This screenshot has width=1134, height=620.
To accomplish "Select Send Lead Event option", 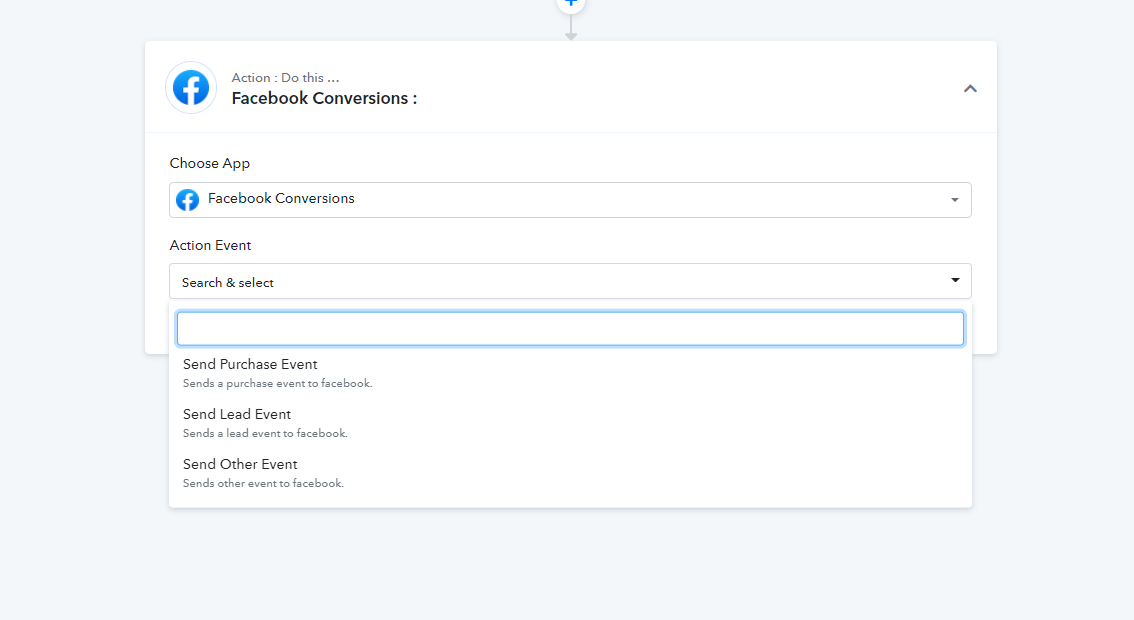I will [570, 422].
